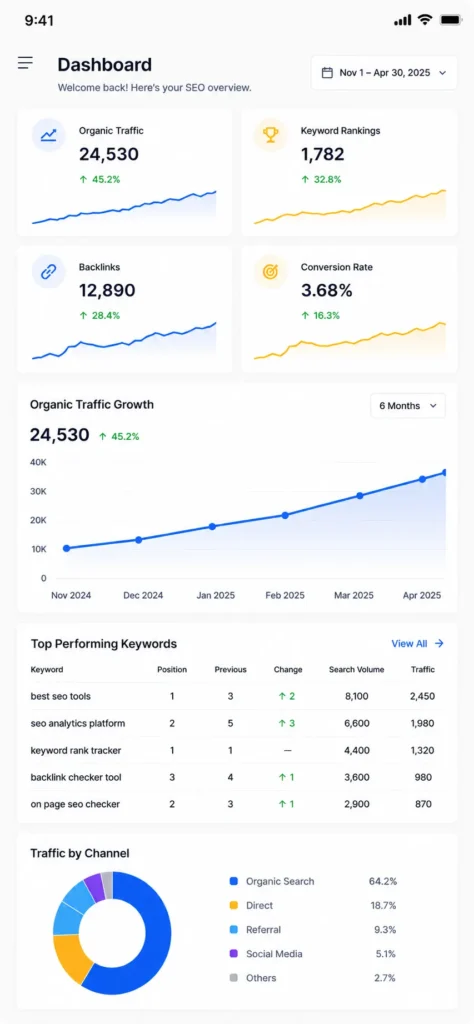Viewport: 474px width, 1024px height.
Task: Click the arrow next to View All
Action: [x=439, y=643]
